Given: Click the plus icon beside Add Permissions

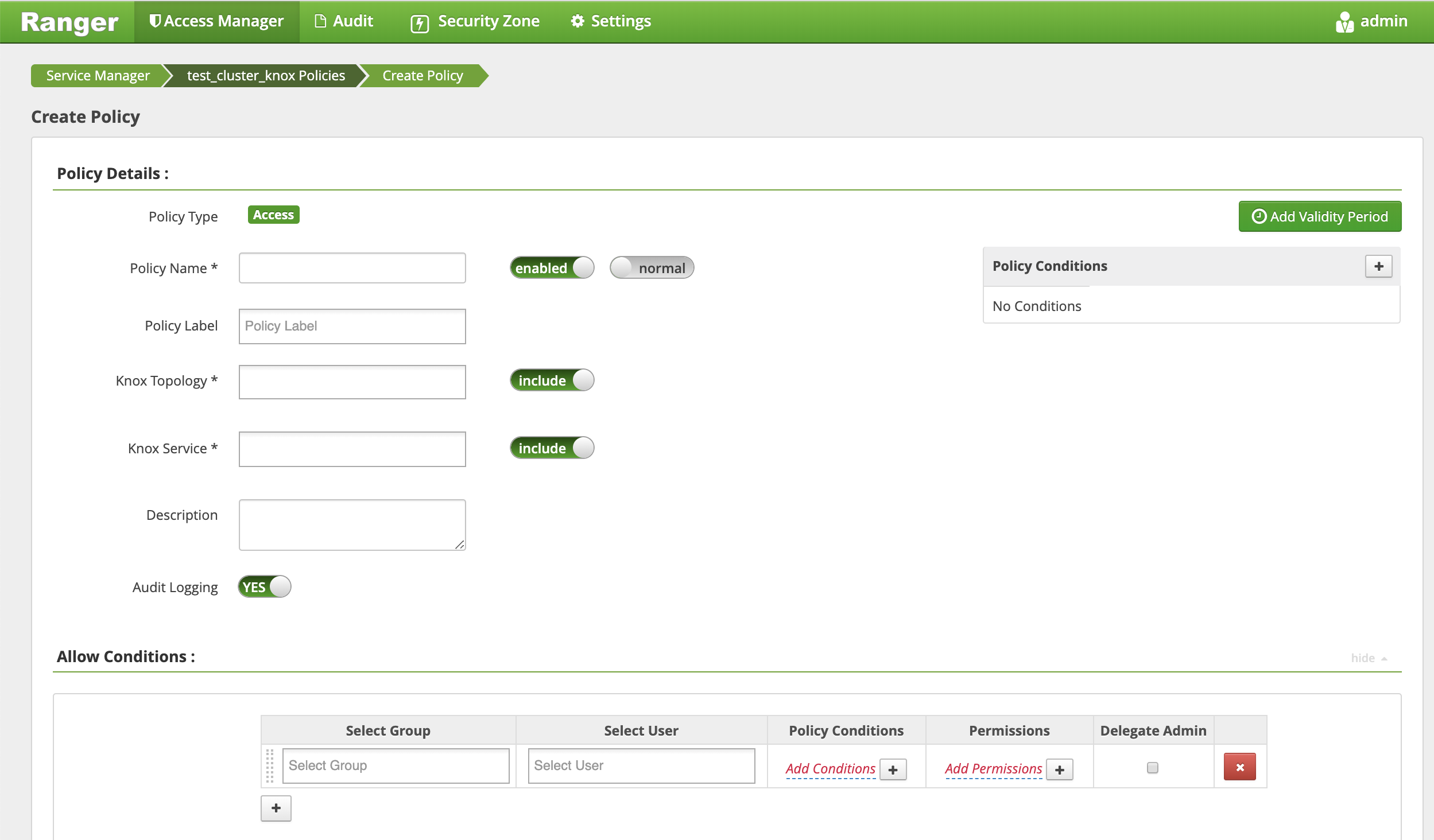Looking at the screenshot, I should (1059, 769).
